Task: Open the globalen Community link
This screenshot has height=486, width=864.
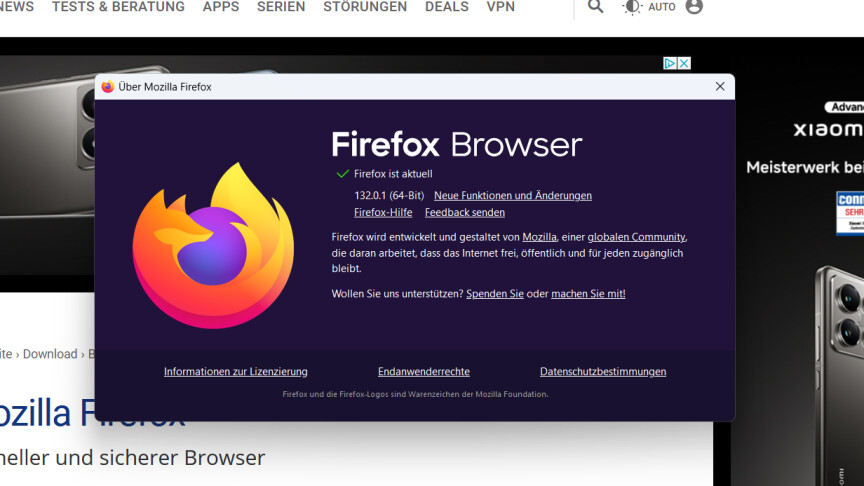Action: point(636,237)
